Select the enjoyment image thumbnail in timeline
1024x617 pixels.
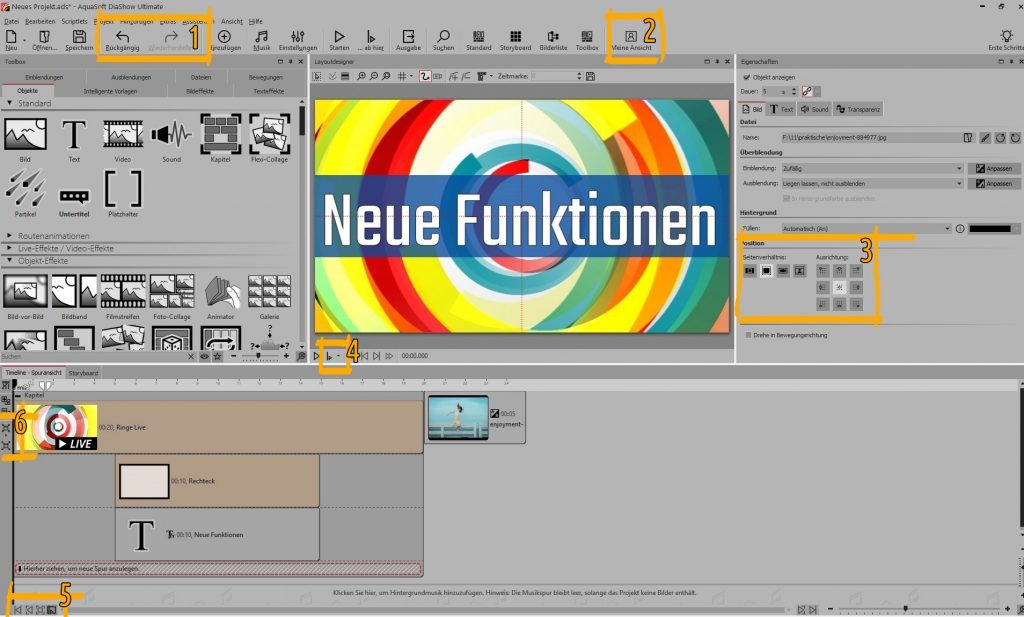pos(458,417)
